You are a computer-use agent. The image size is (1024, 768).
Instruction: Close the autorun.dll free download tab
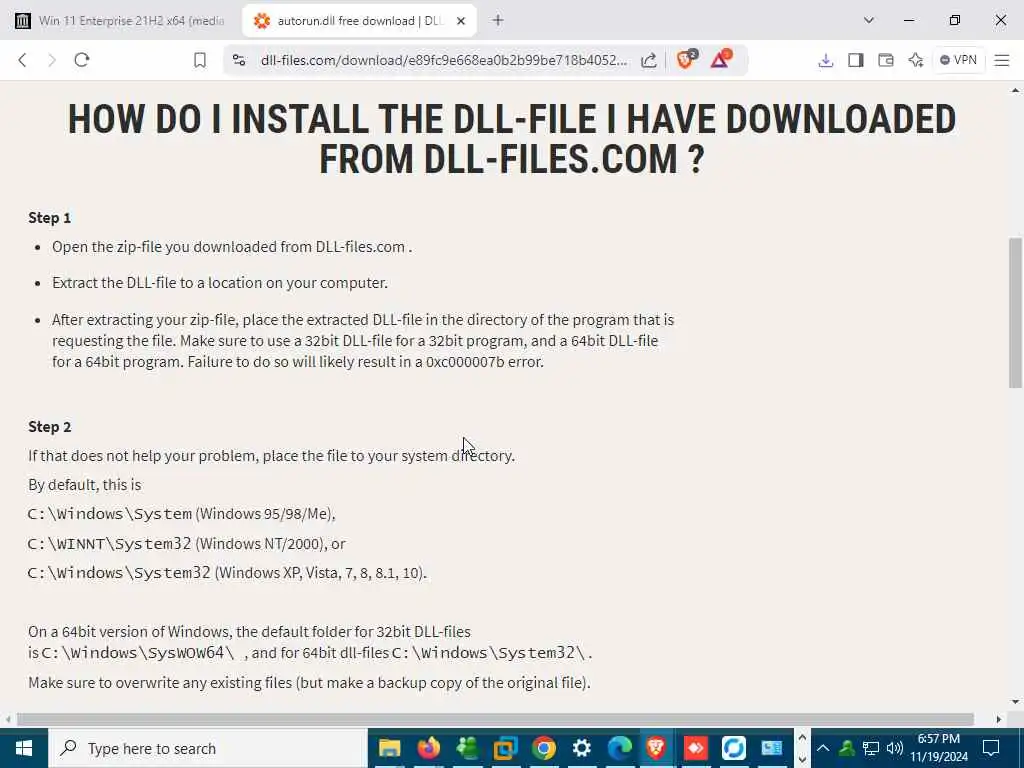point(460,21)
